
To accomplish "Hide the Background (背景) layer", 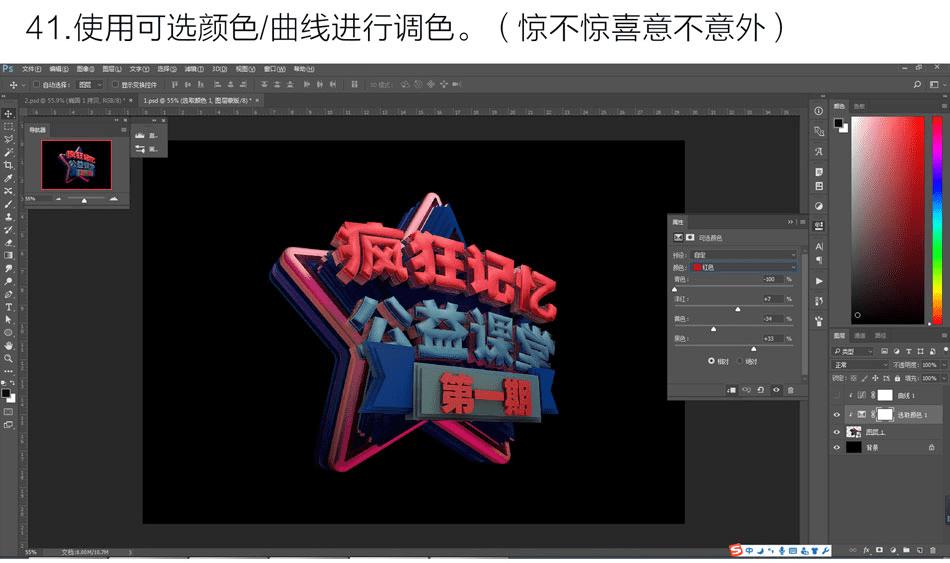I will (x=837, y=448).
